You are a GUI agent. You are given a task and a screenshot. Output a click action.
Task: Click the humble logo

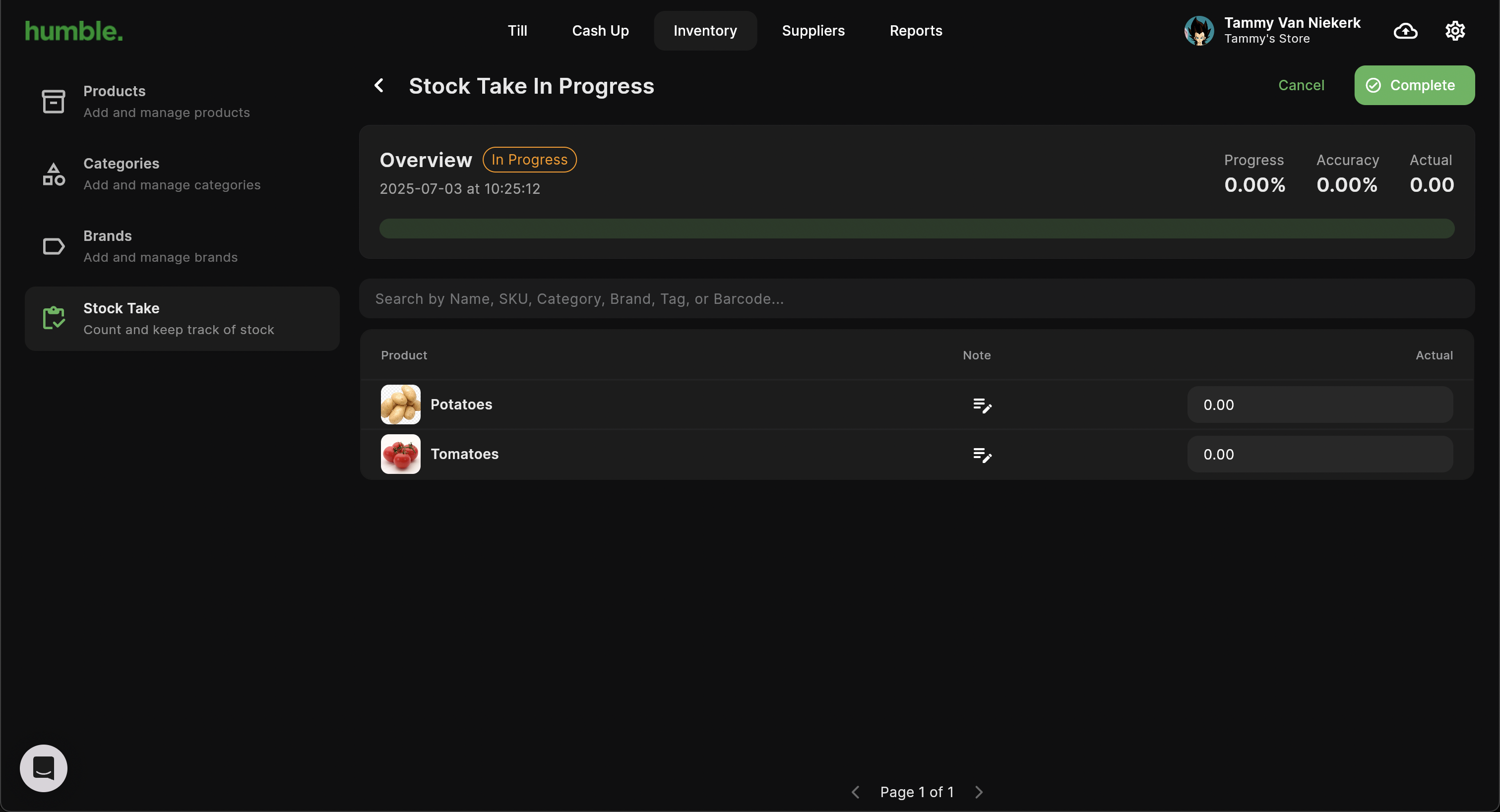(x=74, y=31)
